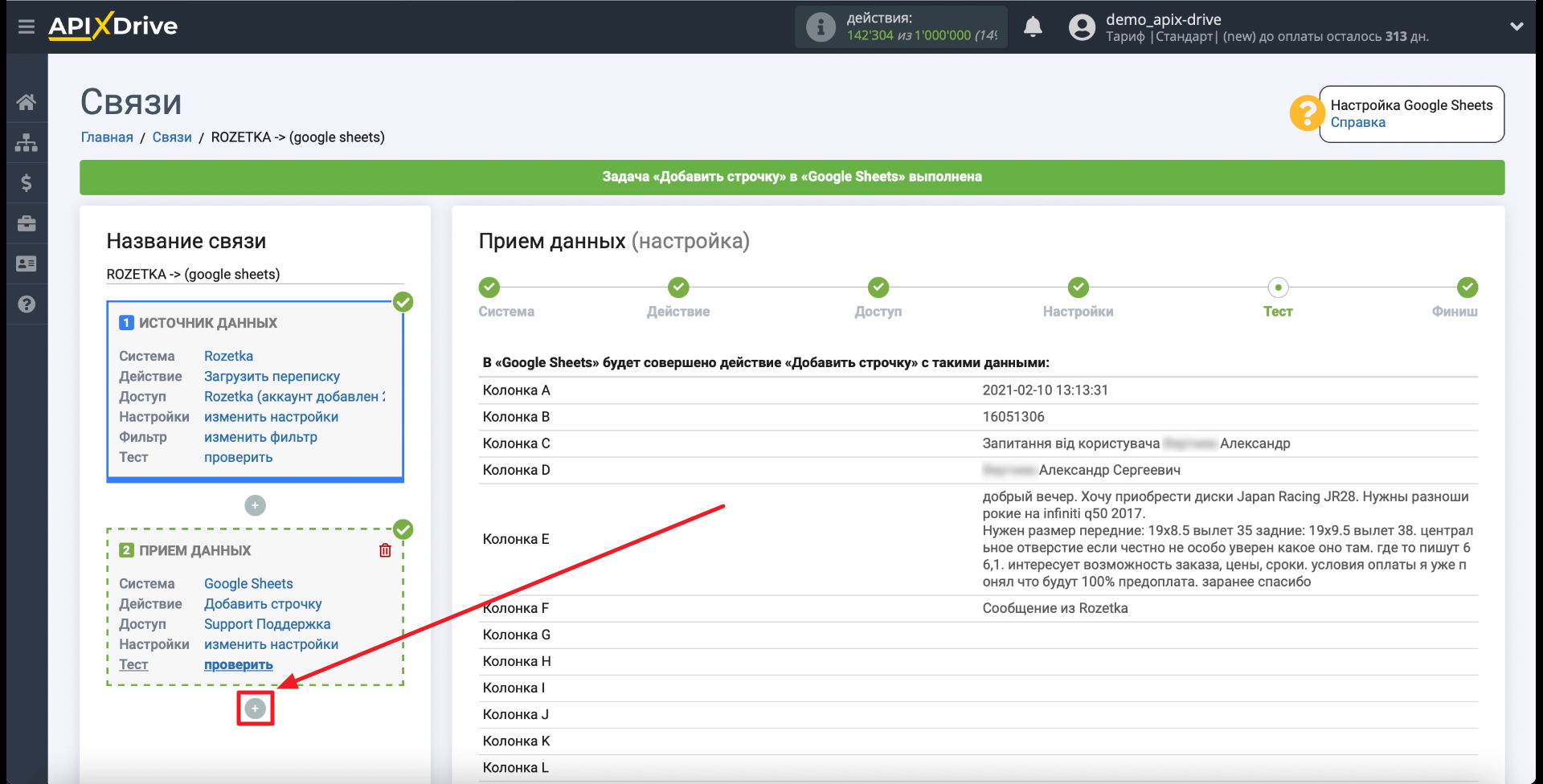1543x784 pixels.
Task: Click the Колонка L label
Action: 516,768
